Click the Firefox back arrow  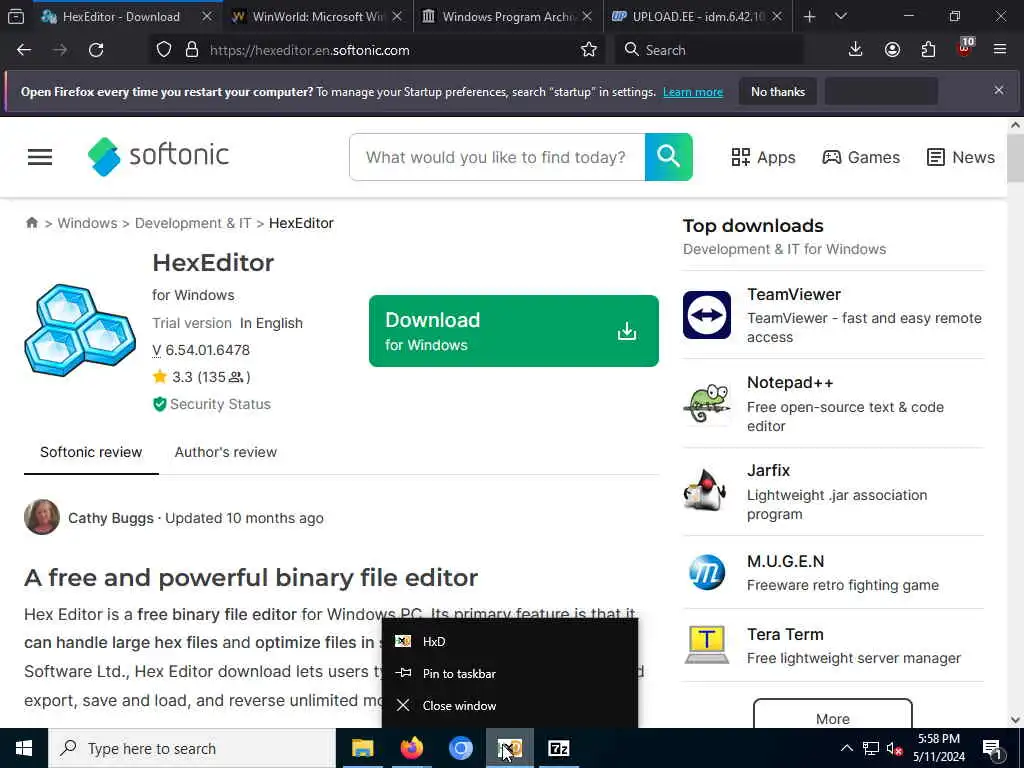pyautogui.click(x=24, y=50)
